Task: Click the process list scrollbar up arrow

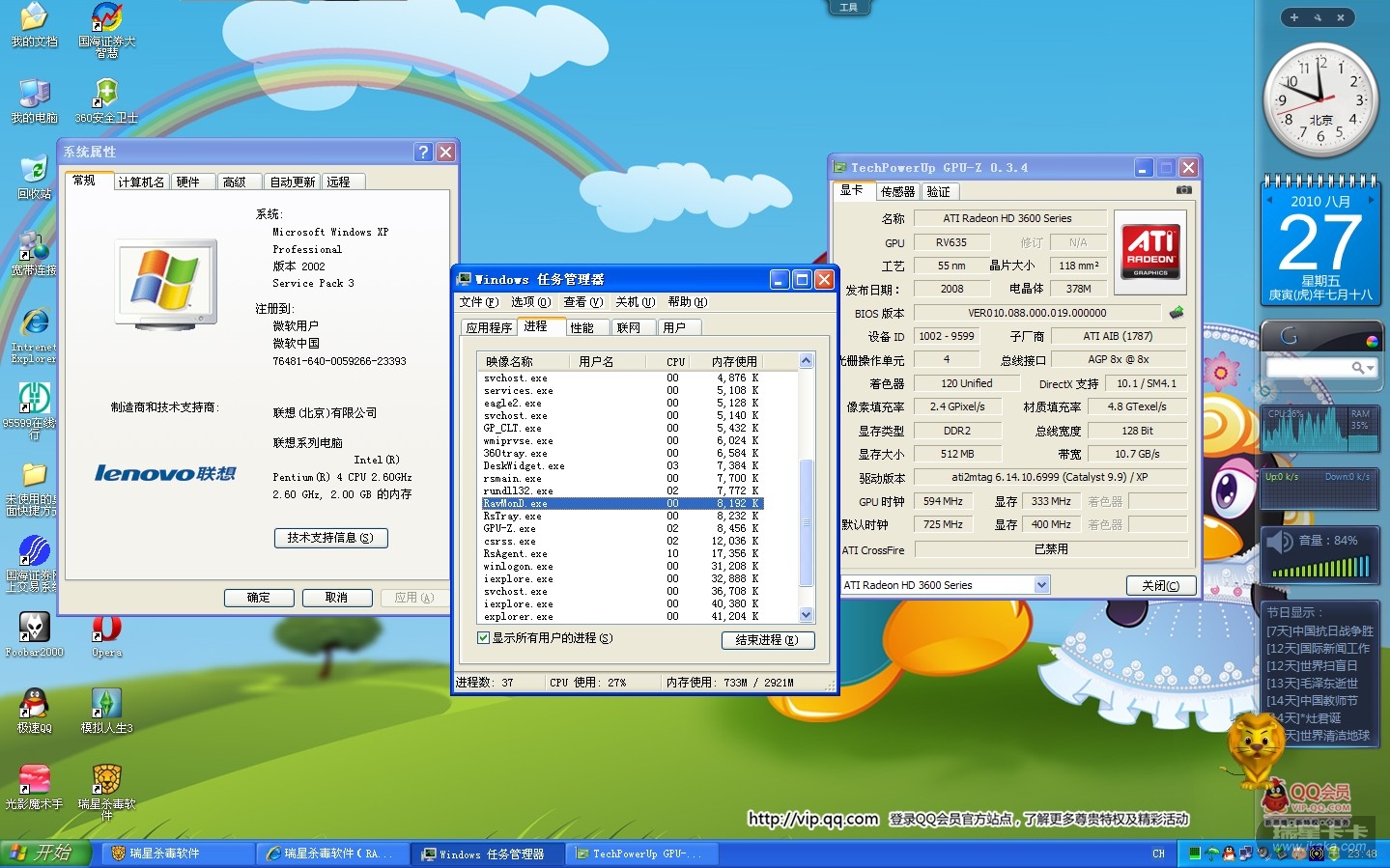Action: click(x=807, y=361)
